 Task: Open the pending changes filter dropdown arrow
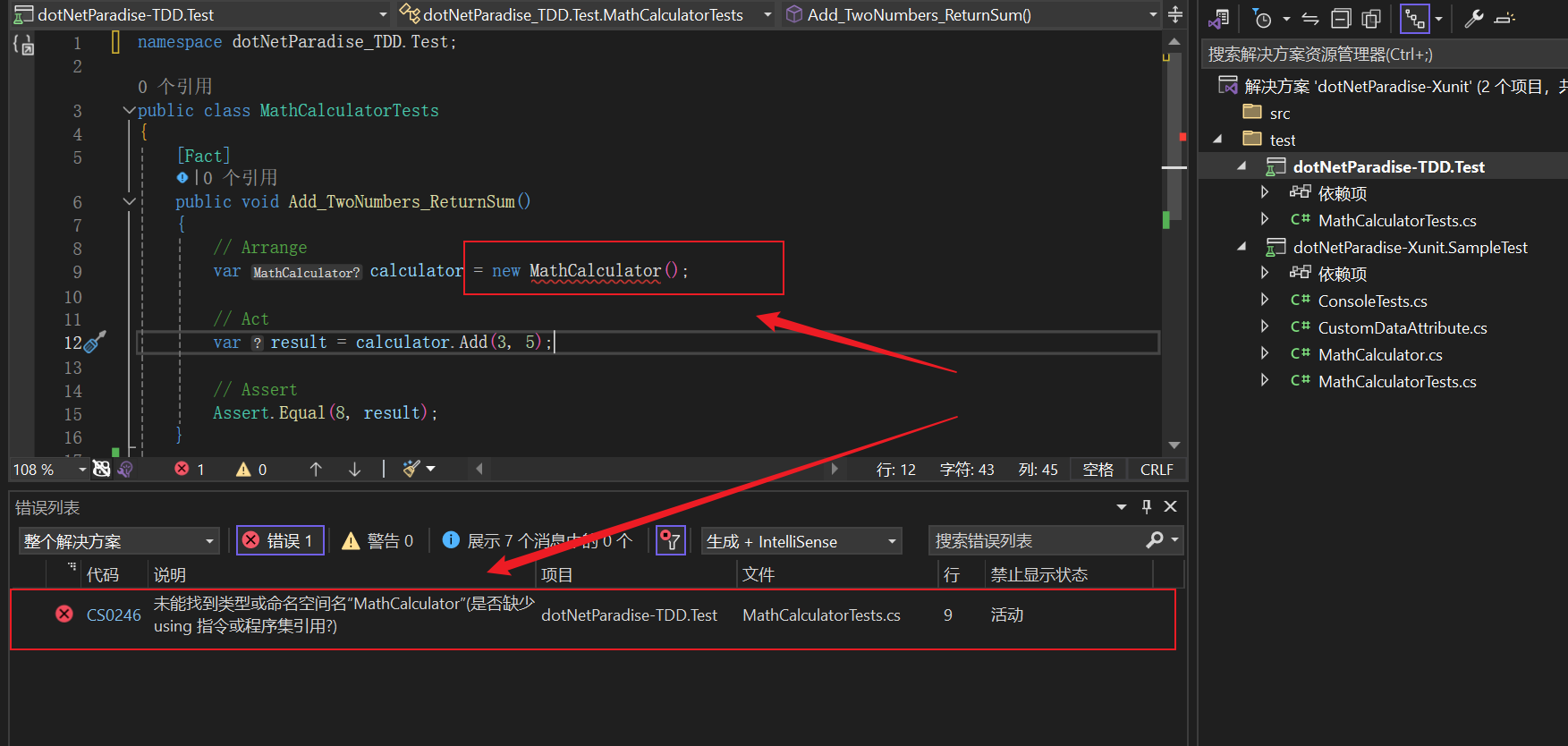[1286, 19]
